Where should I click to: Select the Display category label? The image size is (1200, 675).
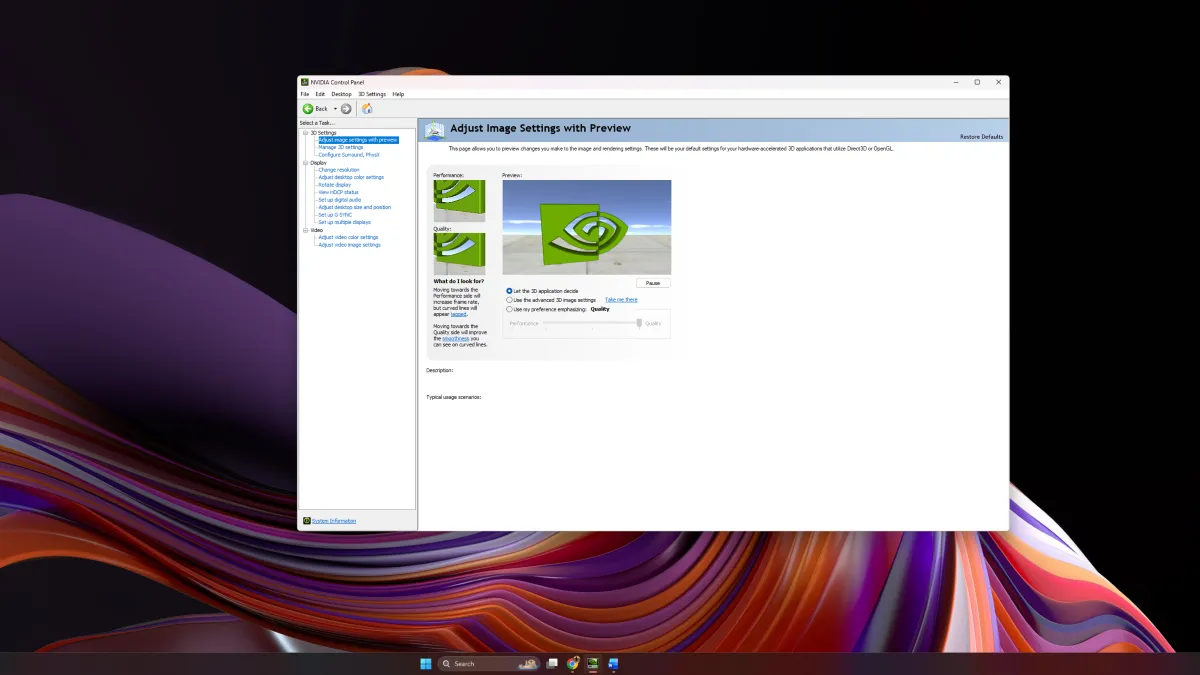[318, 162]
